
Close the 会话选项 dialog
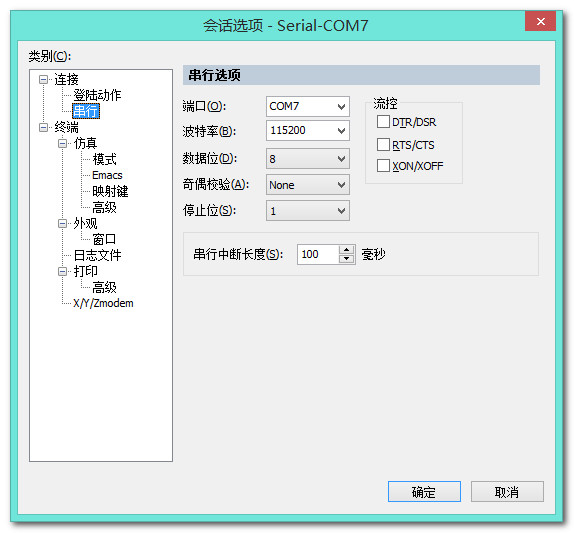pyautogui.click(x=540, y=22)
